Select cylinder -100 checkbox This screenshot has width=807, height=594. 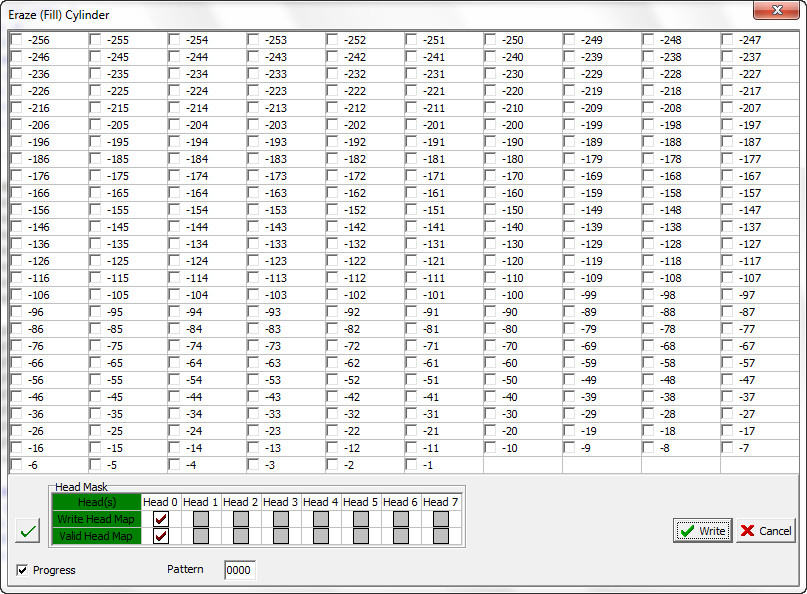point(490,295)
